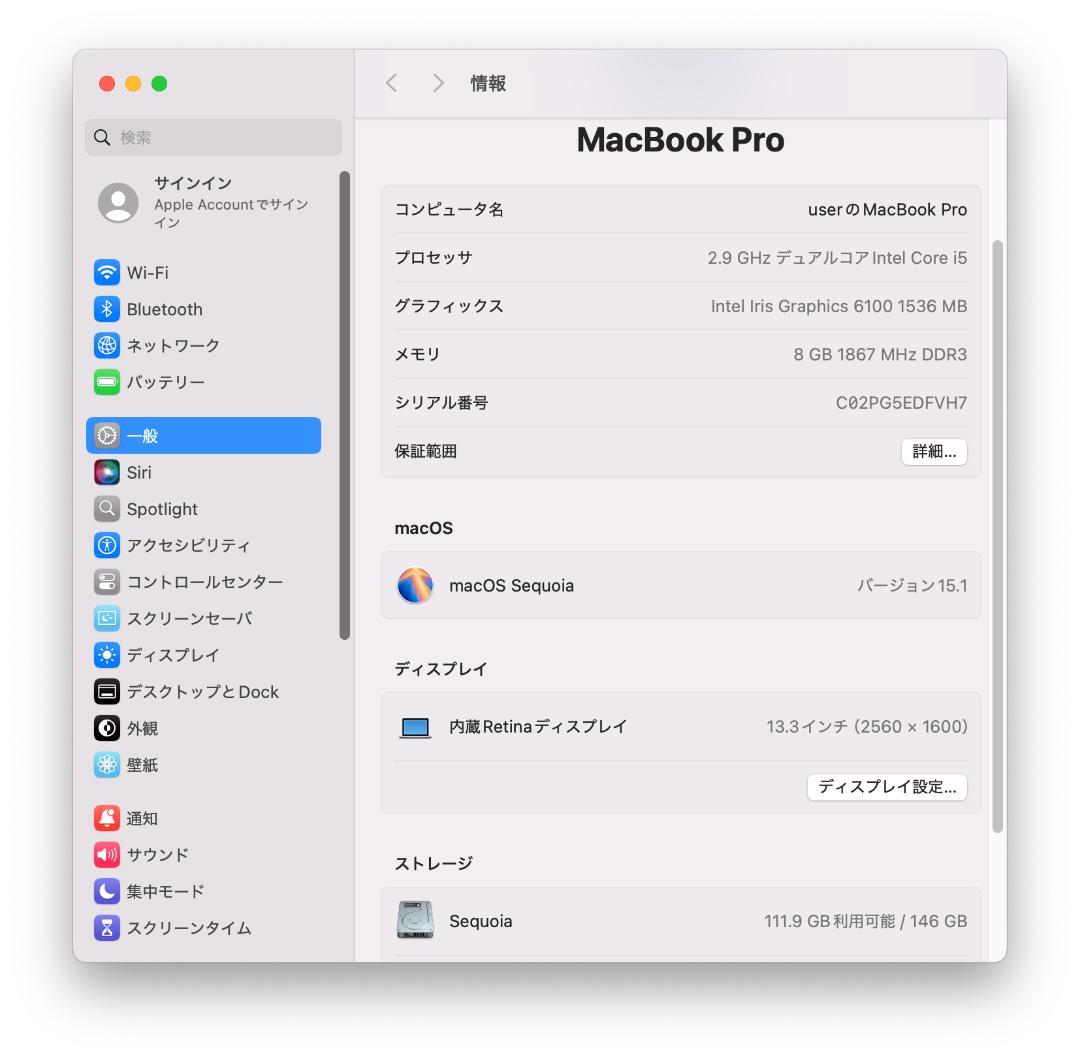This screenshot has width=1080, height=1059.
Task: Go forward with the right chevron
Action: 438,83
